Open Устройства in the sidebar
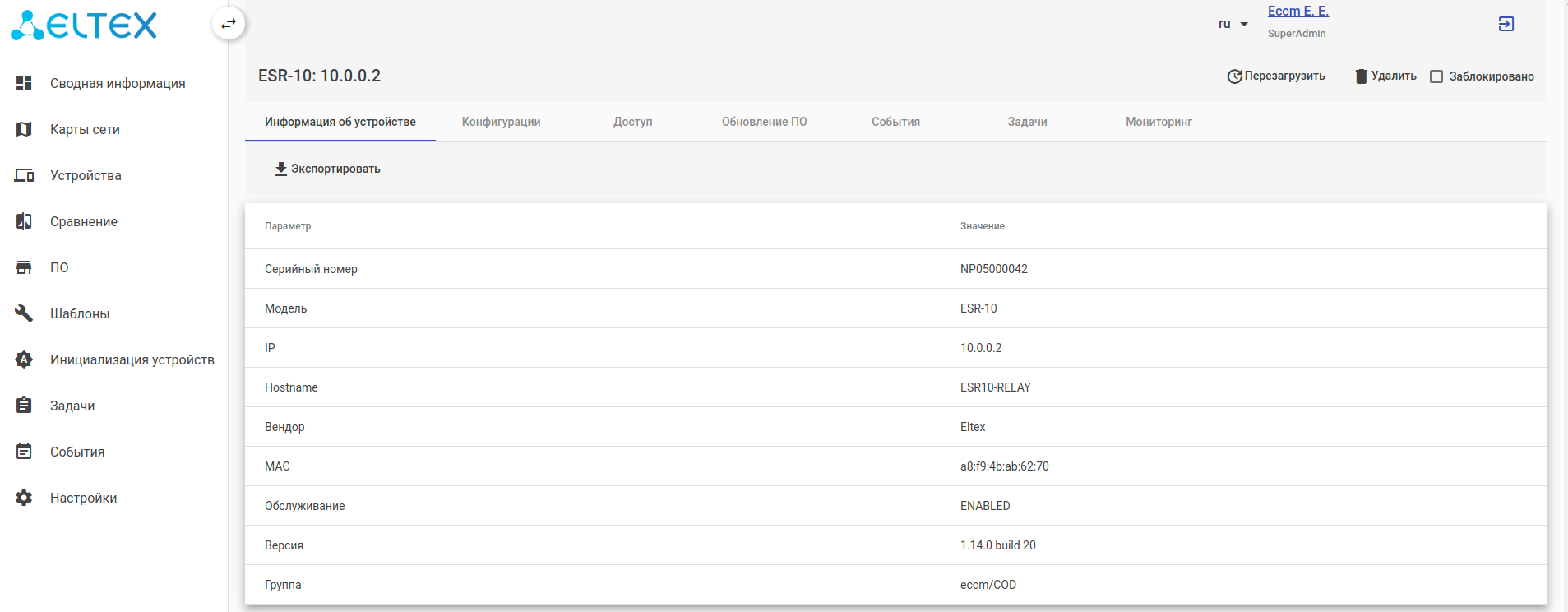This screenshot has width=1568, height=612. click(x=86, y=175)
